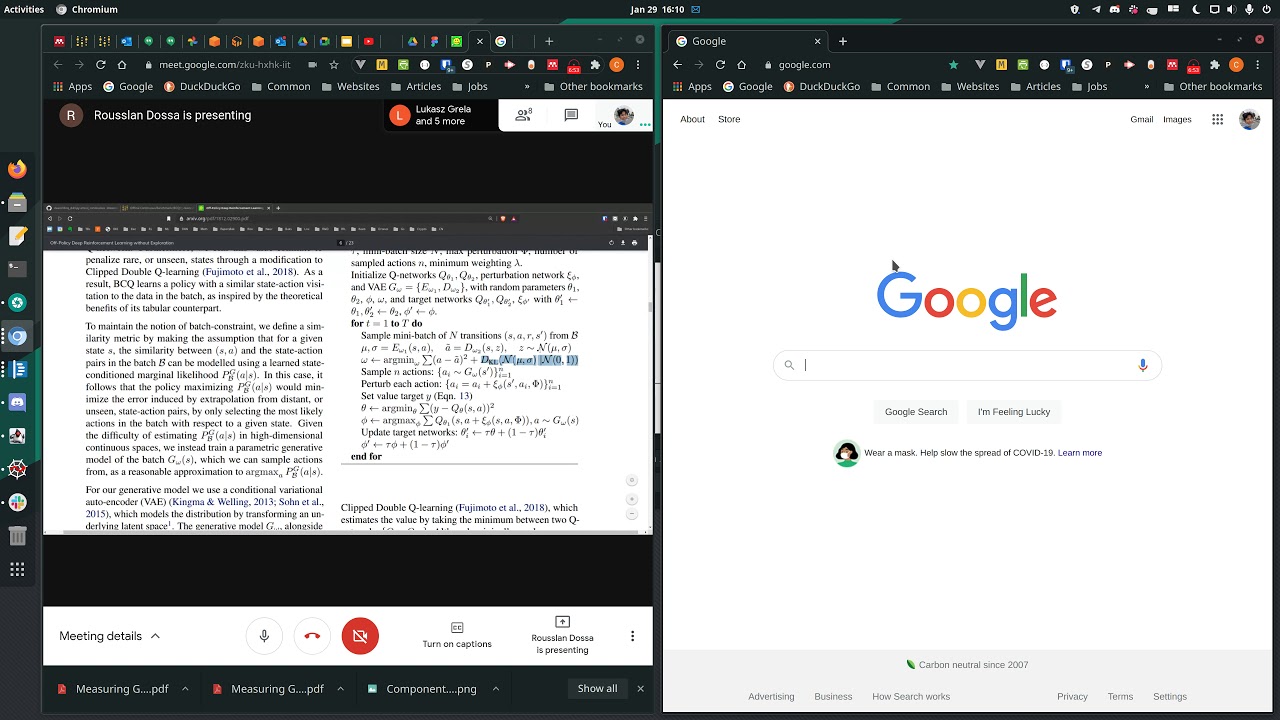Show hidden bookmarks chevron in Google window

click(x=1146, y=87)
